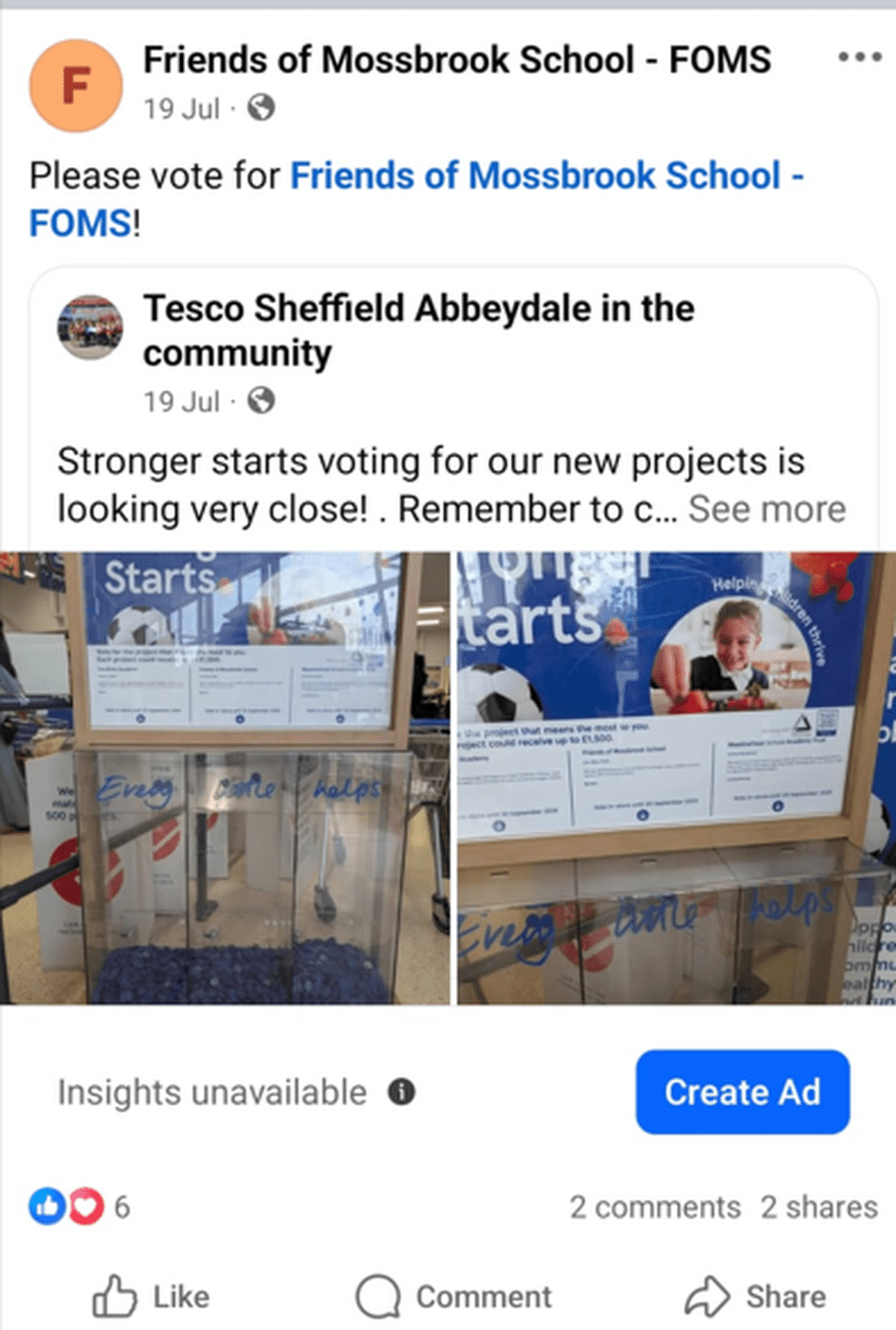View the 2 shares list
896x1330 pixels.
click(819, 1207)
